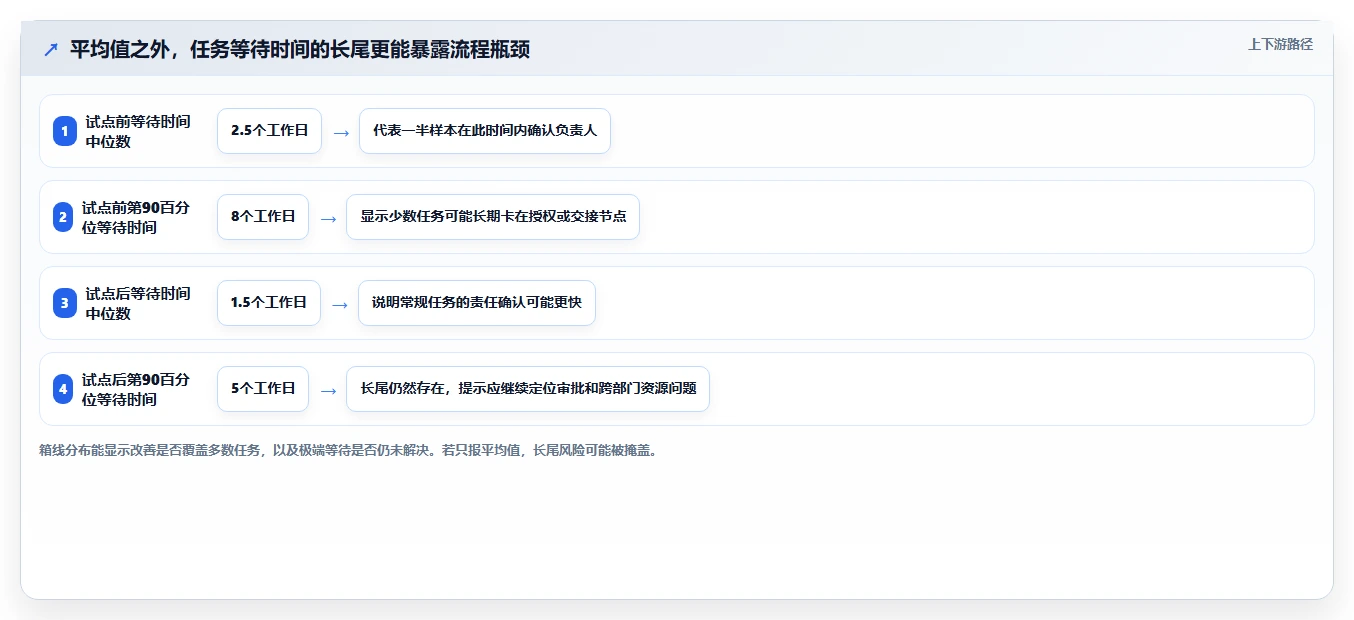Click the trend arrow icon beside the title
The width and height of the screenshot is (1354, 620).
point(51,49)
